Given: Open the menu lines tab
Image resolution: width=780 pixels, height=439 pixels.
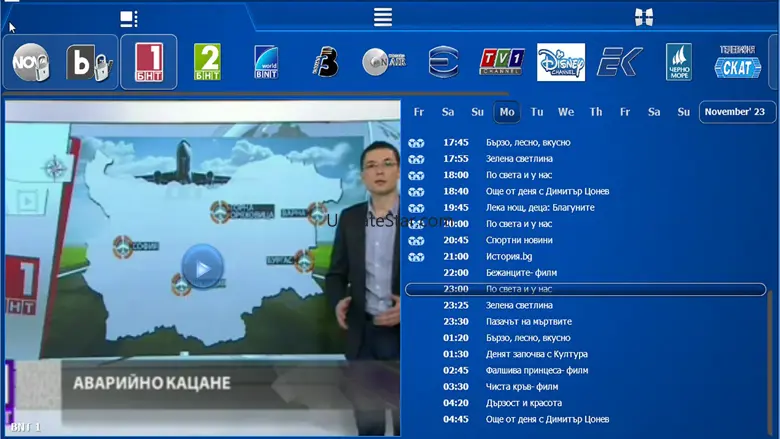Looking at the screenshot, I should point(383,17).
